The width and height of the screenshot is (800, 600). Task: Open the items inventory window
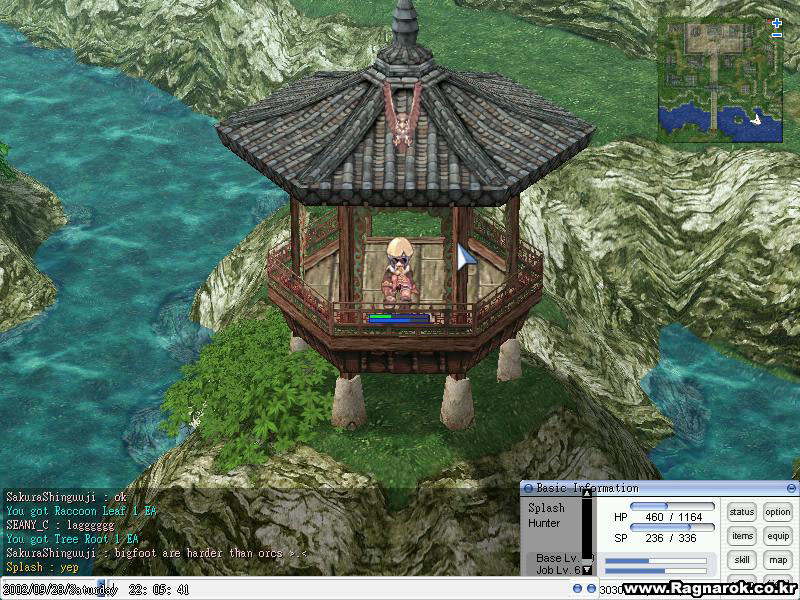point(742,536)
